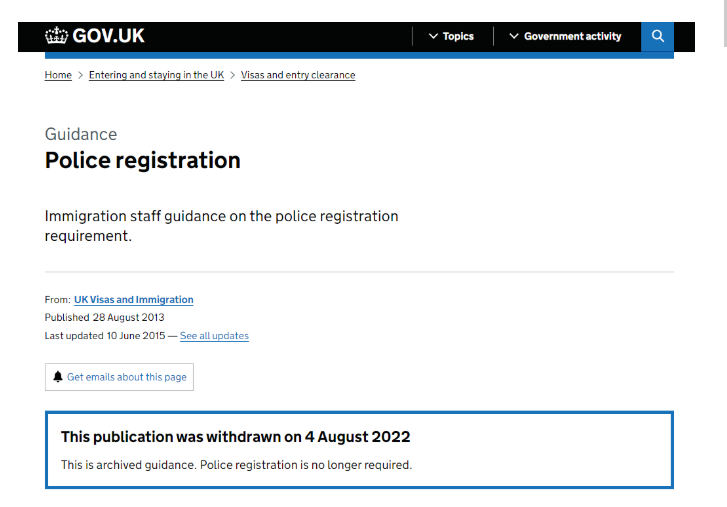Click the first breadcrumb separator after Home
The width and height of the screenshot is (727, 507).
coord(80,75)
